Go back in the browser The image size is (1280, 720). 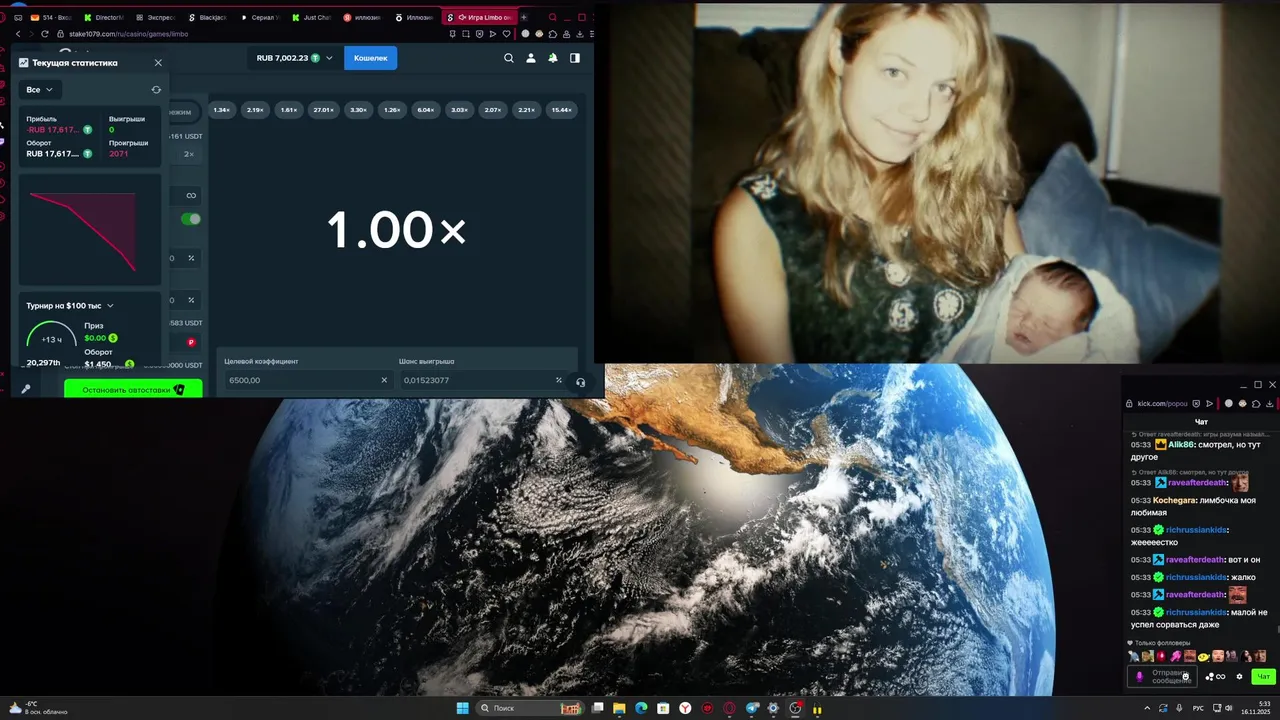coord(18,34)
